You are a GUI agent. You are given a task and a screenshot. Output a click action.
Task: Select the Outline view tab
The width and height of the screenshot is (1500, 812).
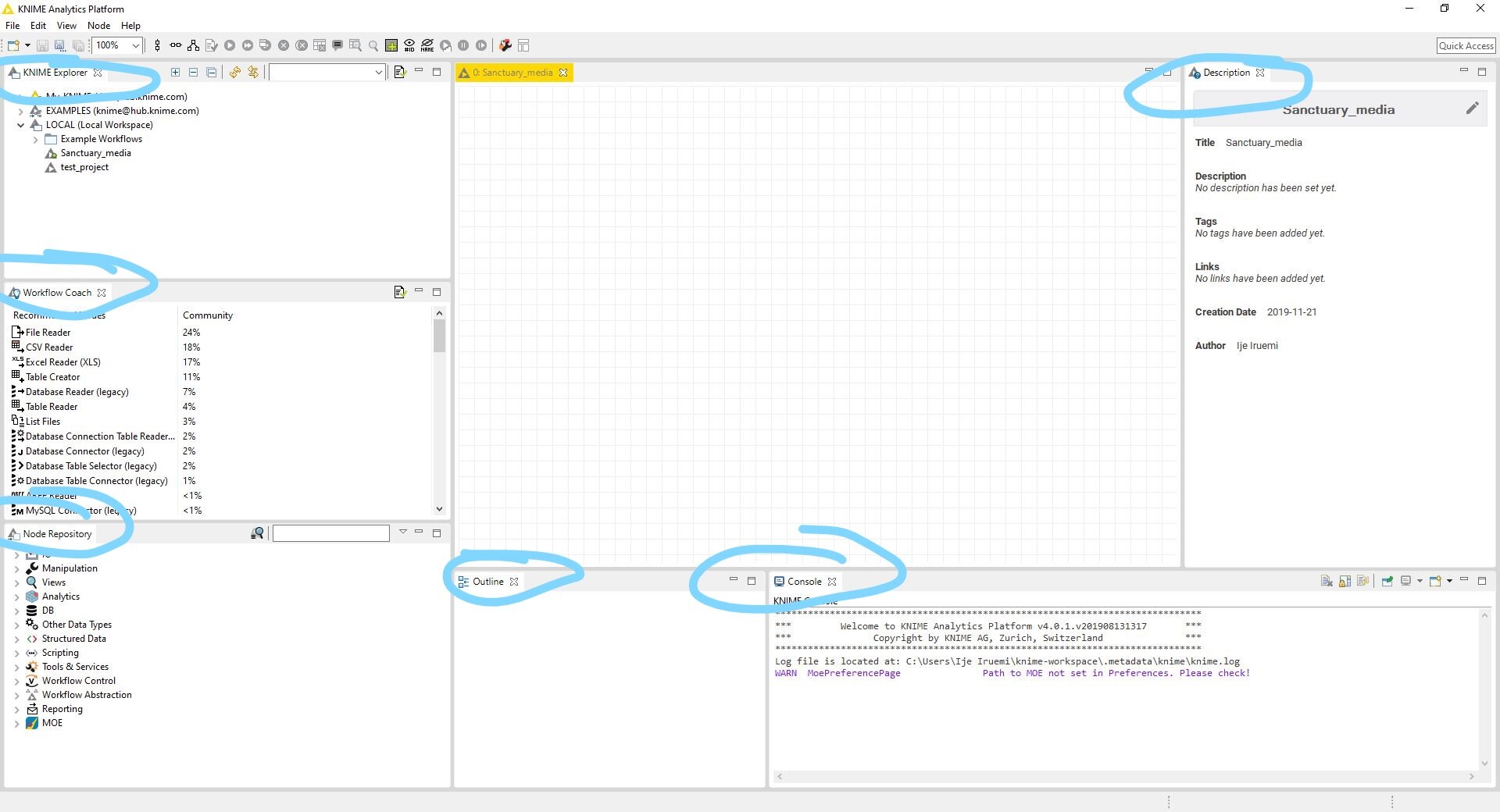pyautogui.click(x=488, y=582)
